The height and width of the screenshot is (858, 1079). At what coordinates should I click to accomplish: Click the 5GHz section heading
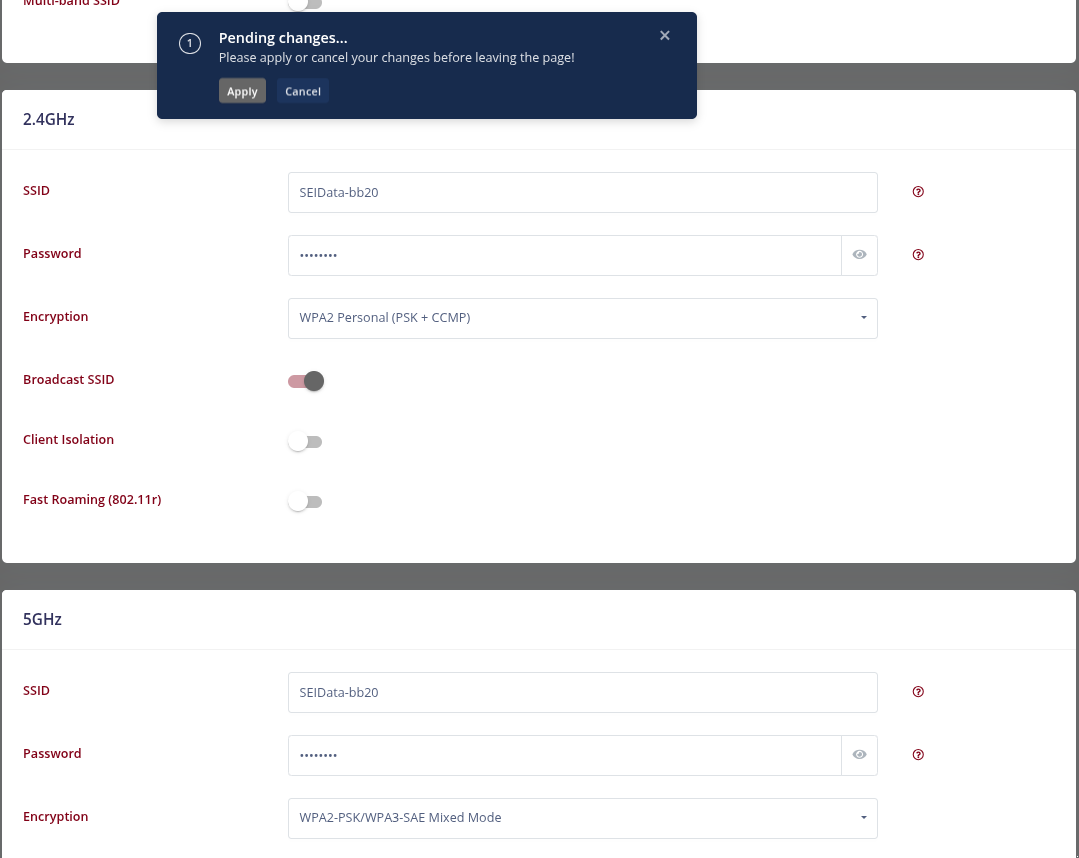(x=42, y=619)
